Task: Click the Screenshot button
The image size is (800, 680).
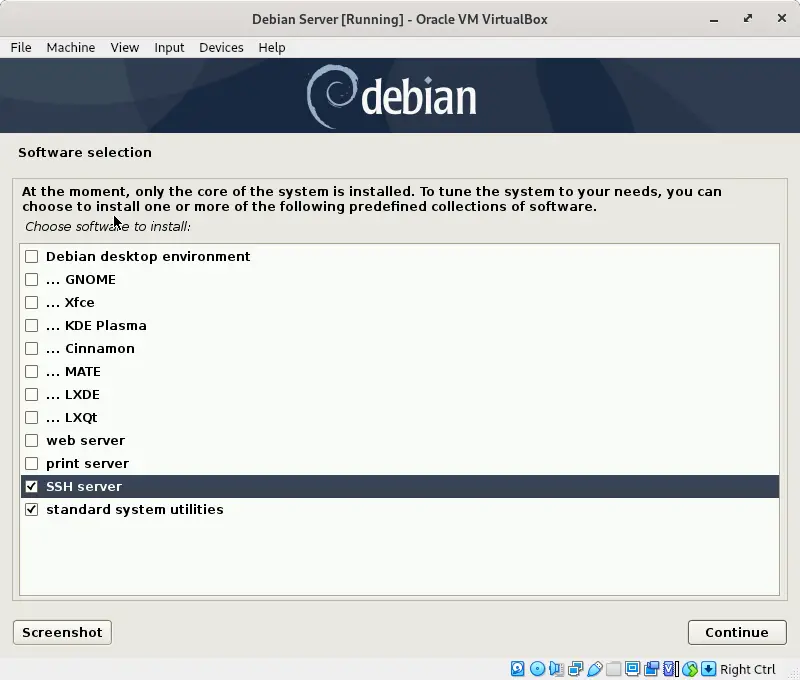Action: [62, 633]
